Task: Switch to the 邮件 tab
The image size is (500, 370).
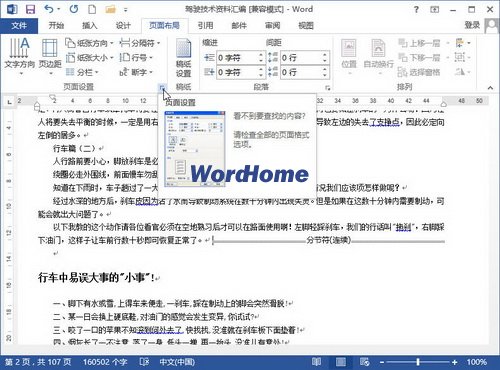Action: coord(239,25)
